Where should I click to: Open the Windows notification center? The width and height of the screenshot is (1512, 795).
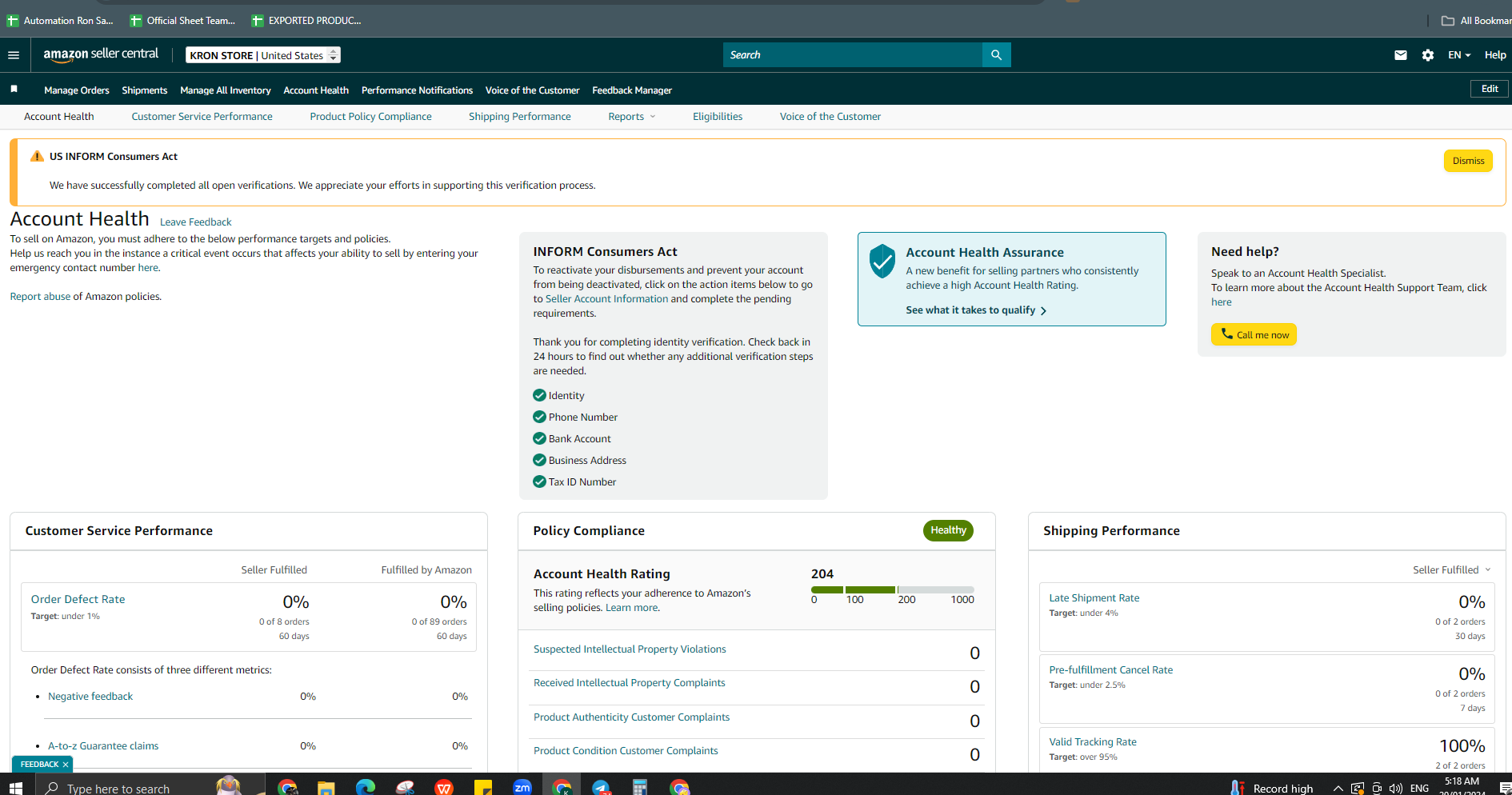click(x=1505, y=789)
